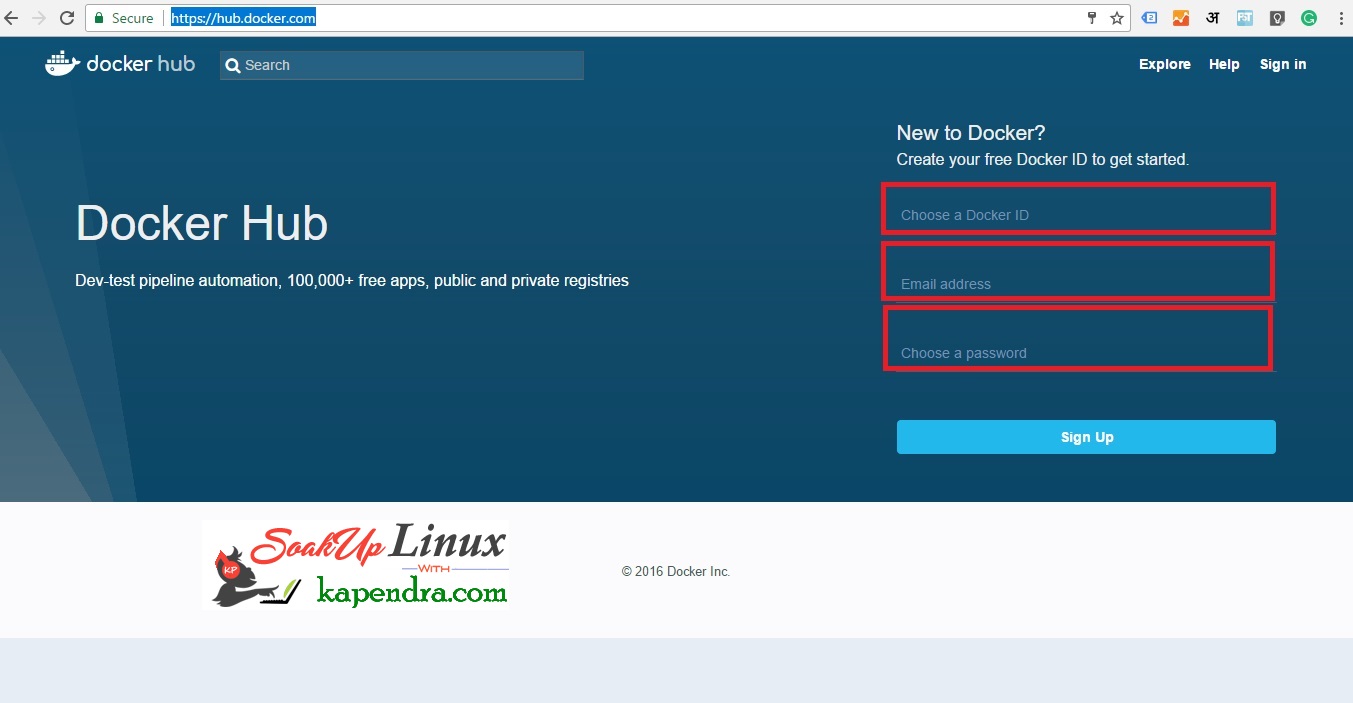
Task: Click the kapendra.com logo banner
Action: (x=355, y=565)
